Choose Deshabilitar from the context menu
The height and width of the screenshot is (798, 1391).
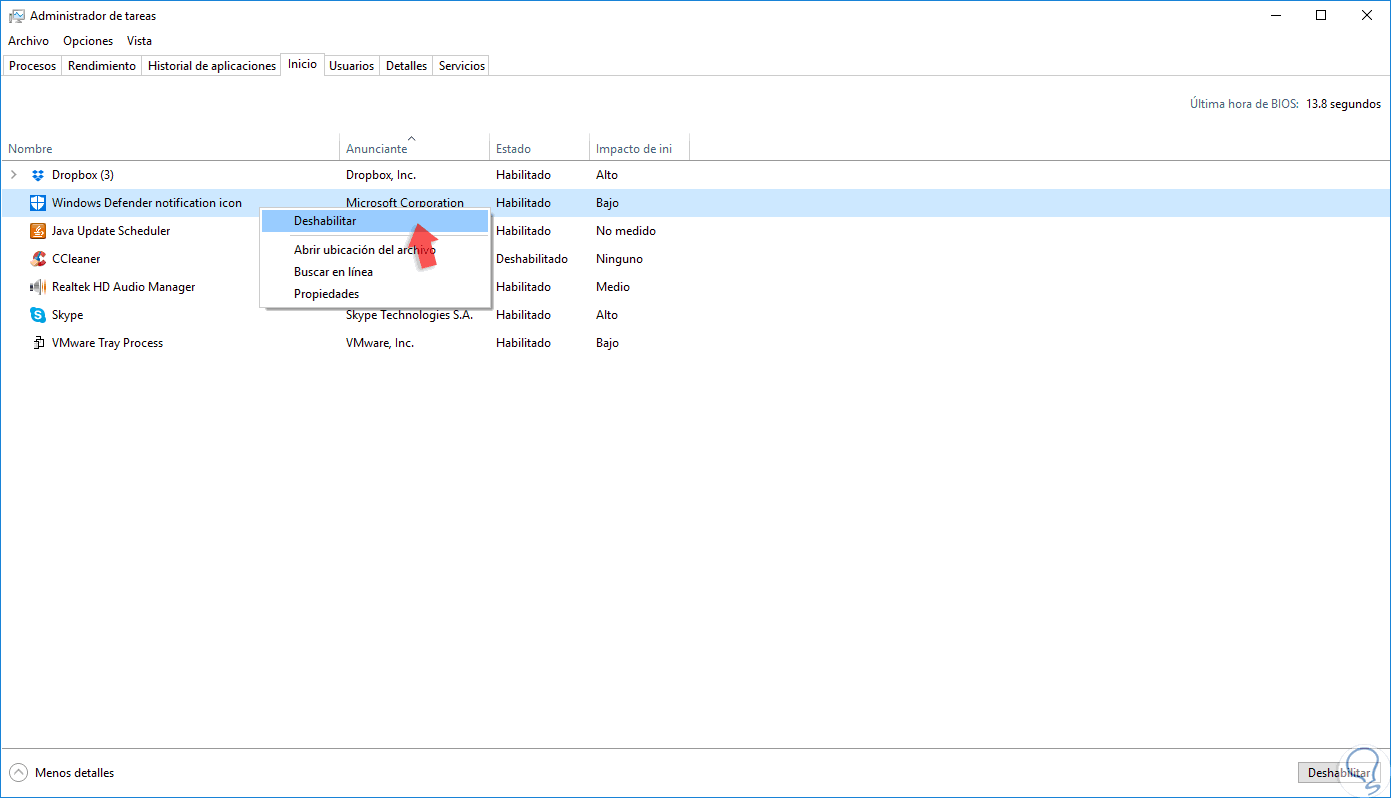tap(325, 220)
